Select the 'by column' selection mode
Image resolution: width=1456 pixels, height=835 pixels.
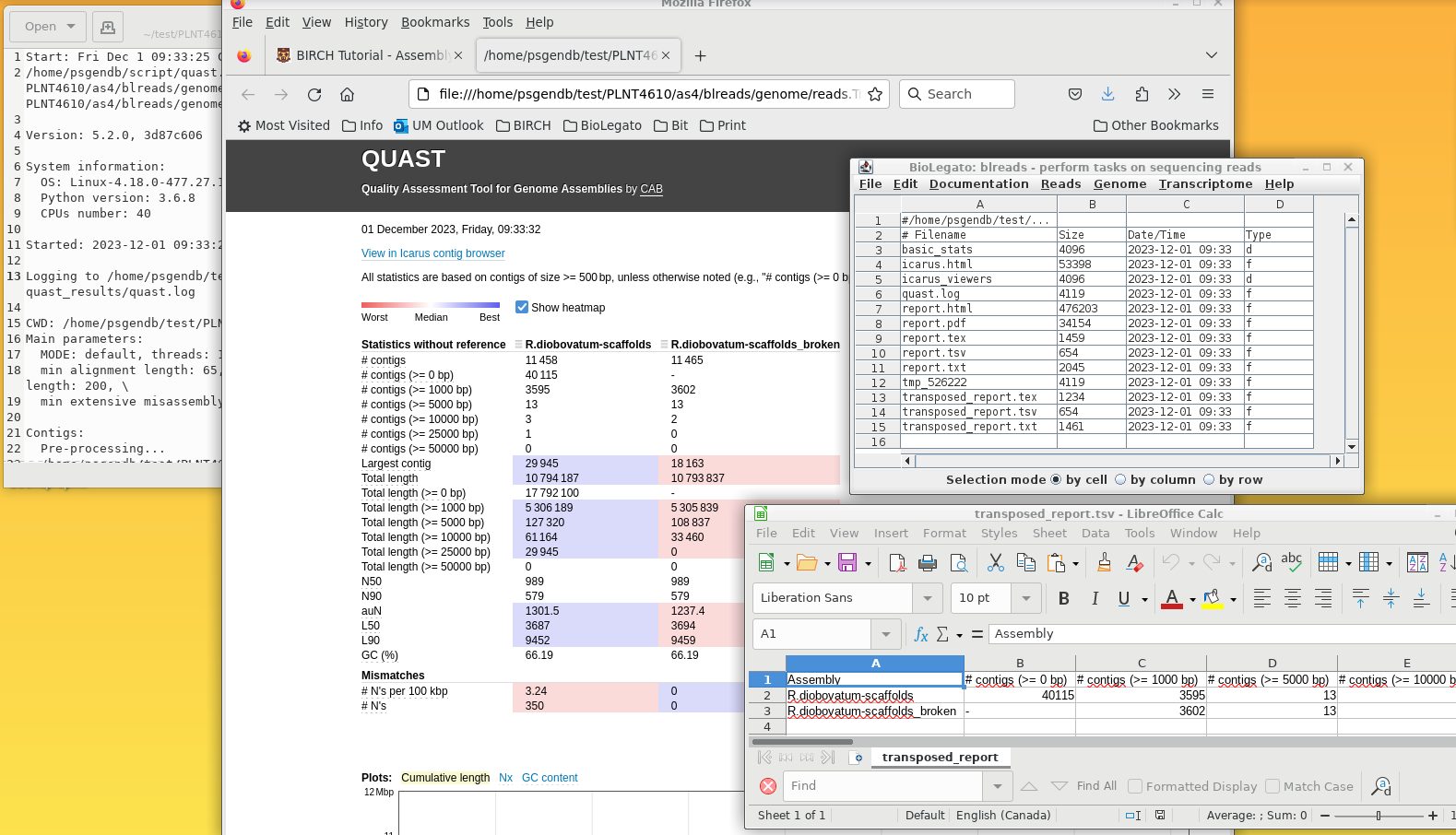pyautogui.click(x=1120, y=479)
